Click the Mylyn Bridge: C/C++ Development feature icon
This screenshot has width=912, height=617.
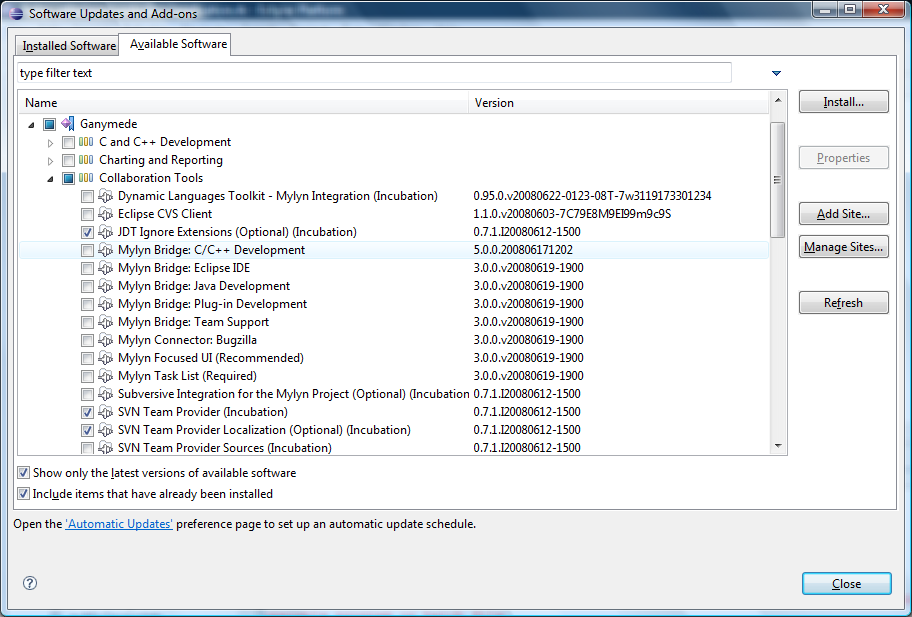pos(105,250)
